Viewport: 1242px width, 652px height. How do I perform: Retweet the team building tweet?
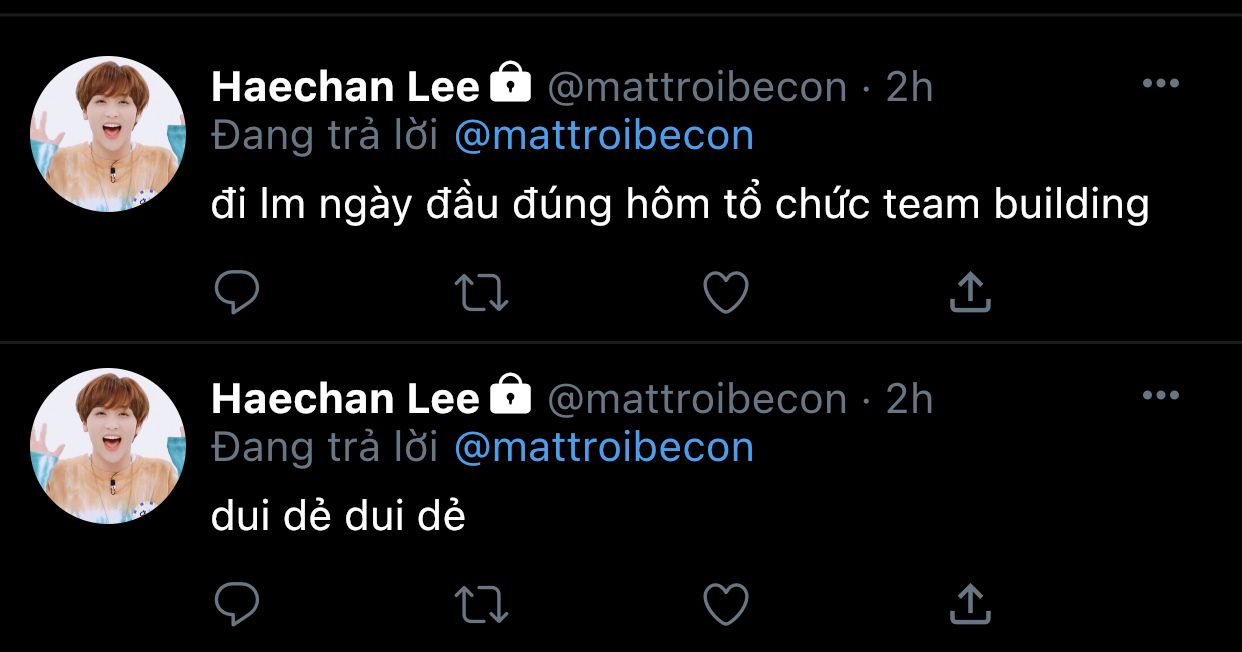pos(481,292)
